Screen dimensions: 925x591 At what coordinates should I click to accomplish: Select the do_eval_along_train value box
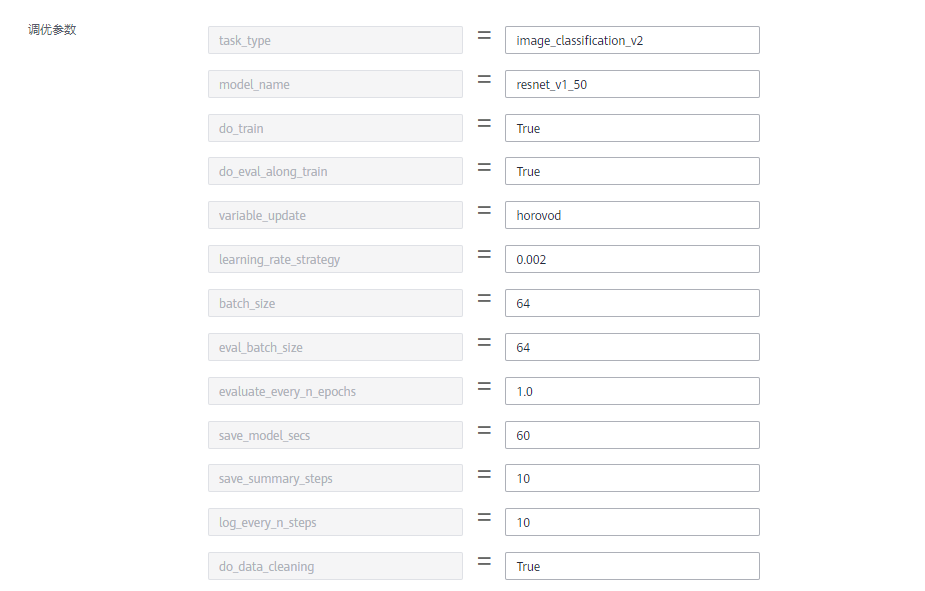(x=631, y=171)
